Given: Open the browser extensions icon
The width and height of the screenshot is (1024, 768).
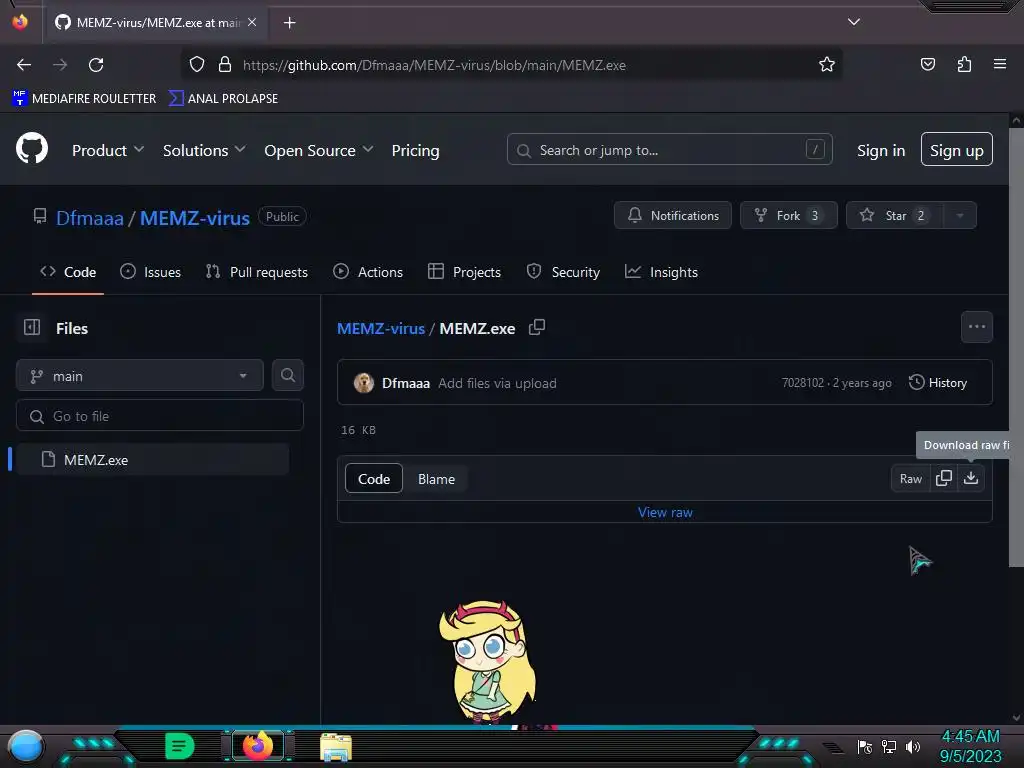Looking at the screenshot, I should point(964,64).
